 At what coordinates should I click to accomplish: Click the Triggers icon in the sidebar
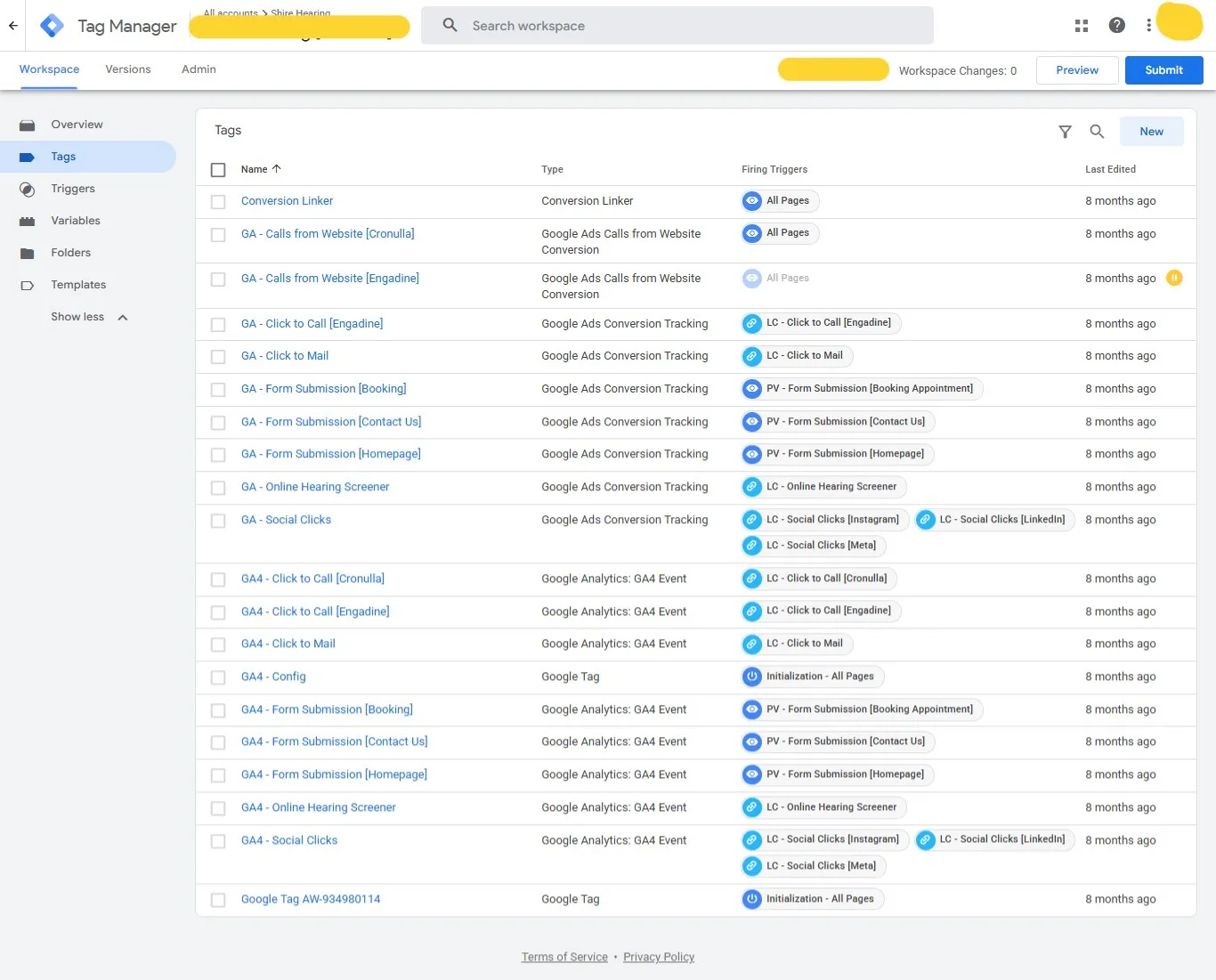(28, 189)
